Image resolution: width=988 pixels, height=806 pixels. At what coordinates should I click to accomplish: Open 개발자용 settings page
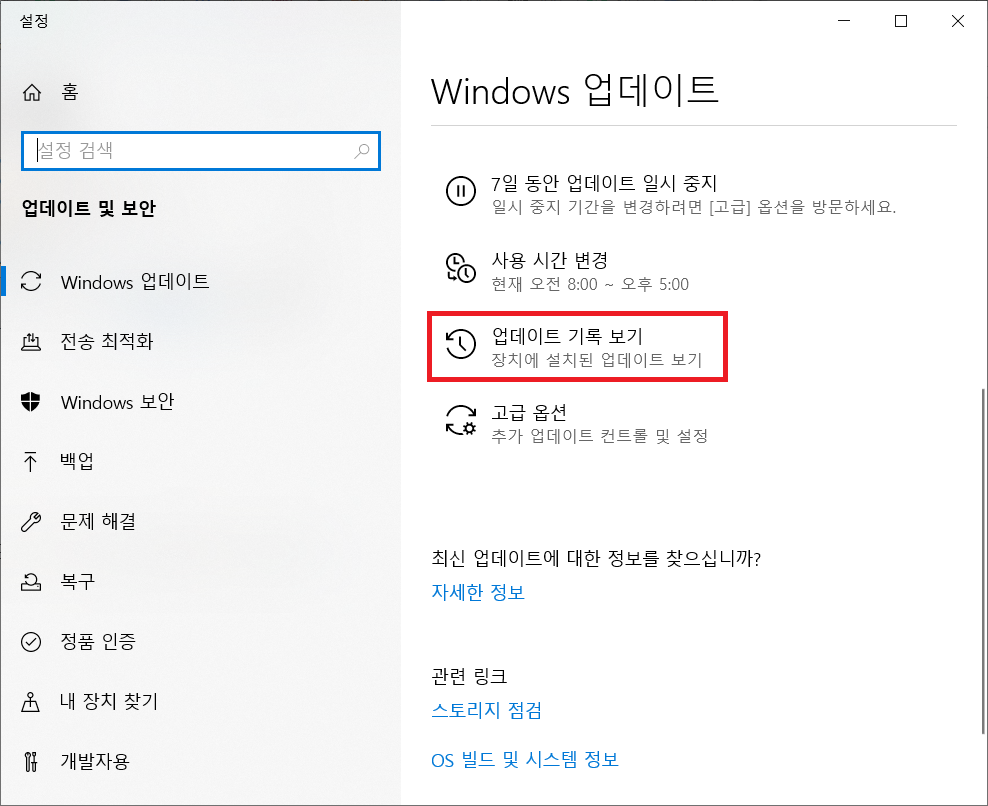pyautogui.click(x=200, y=761)
